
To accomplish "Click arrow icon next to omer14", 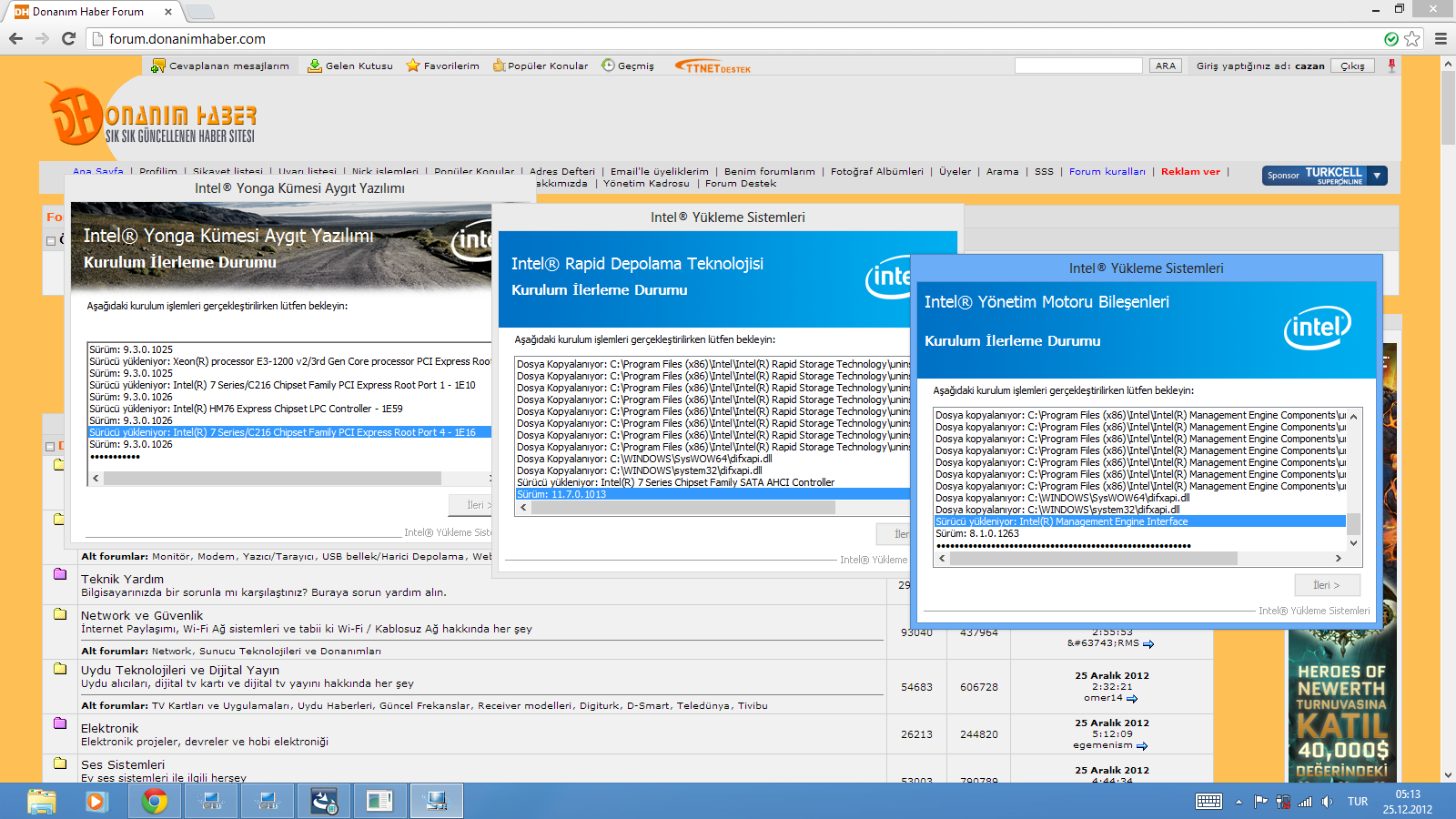I will click(x=1132, y=699).
